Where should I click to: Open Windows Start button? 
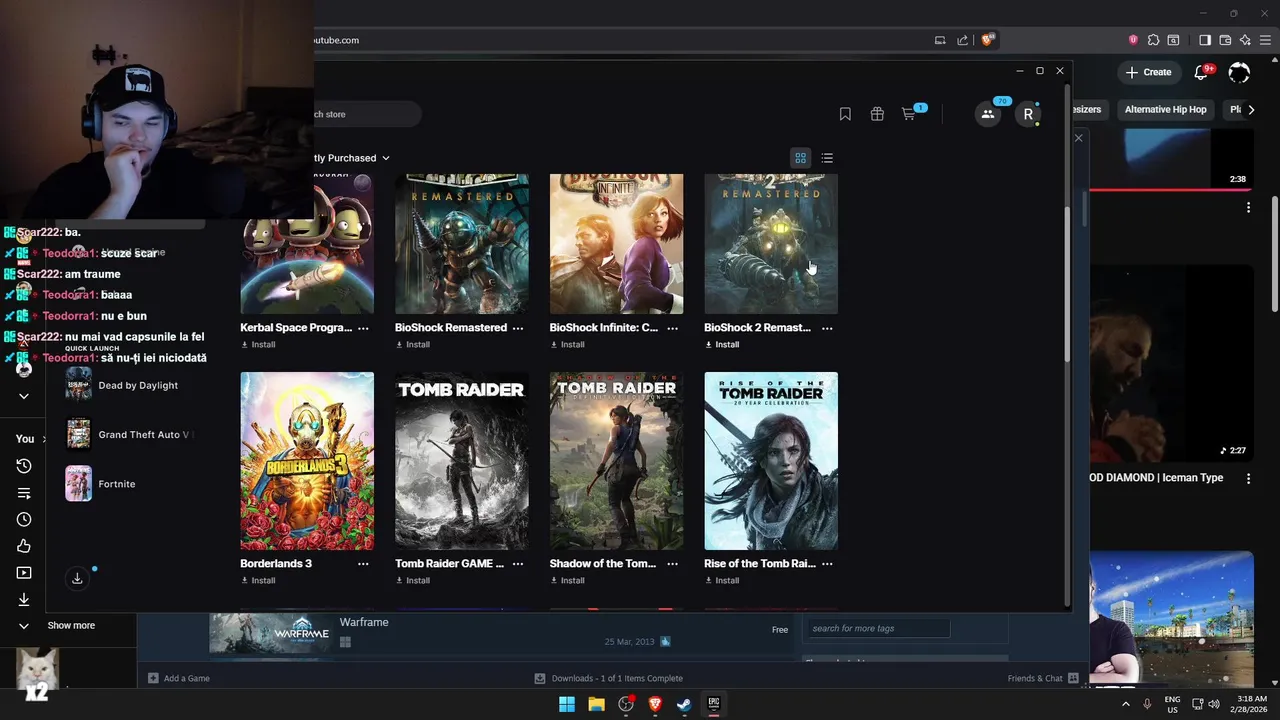tap(567, 704)
